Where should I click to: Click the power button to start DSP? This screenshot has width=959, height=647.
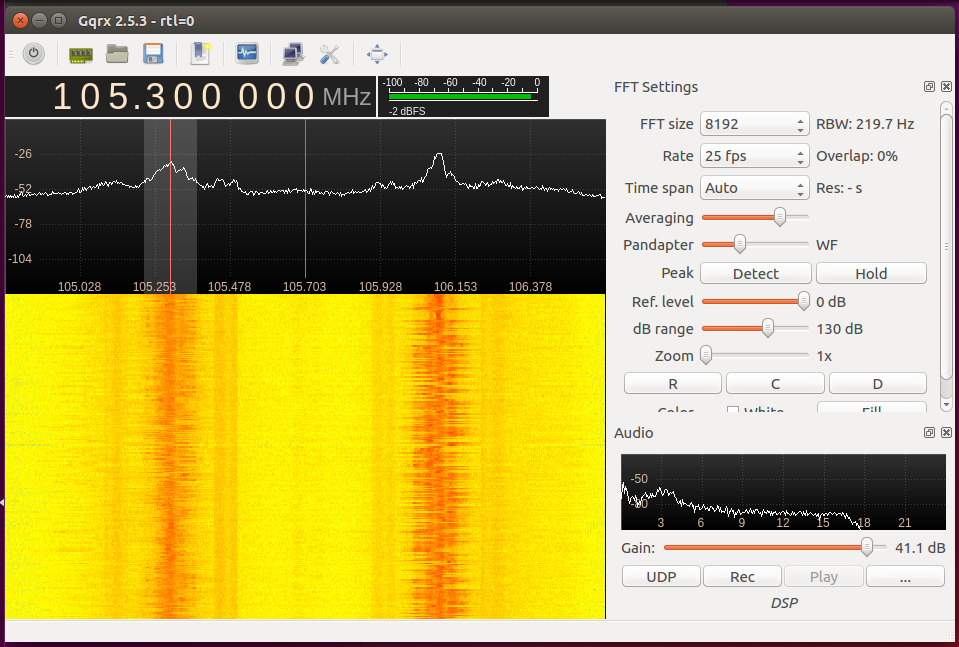(34, 54)
